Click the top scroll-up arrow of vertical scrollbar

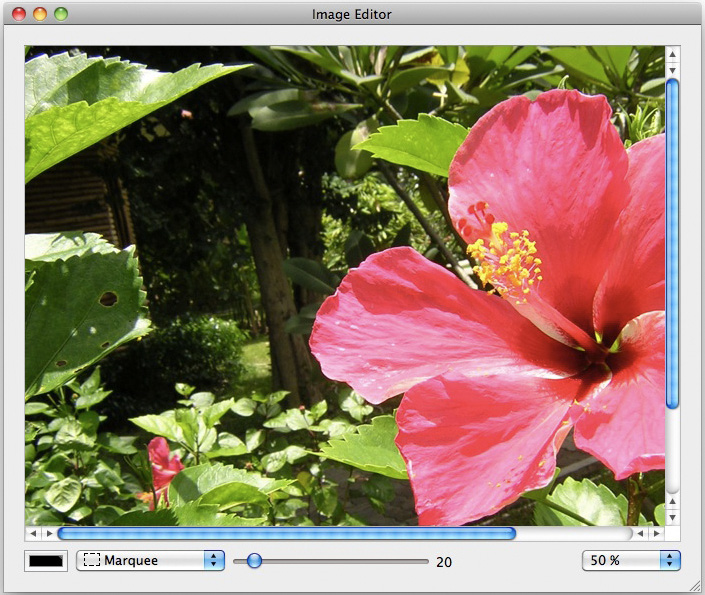coord(672,54)
